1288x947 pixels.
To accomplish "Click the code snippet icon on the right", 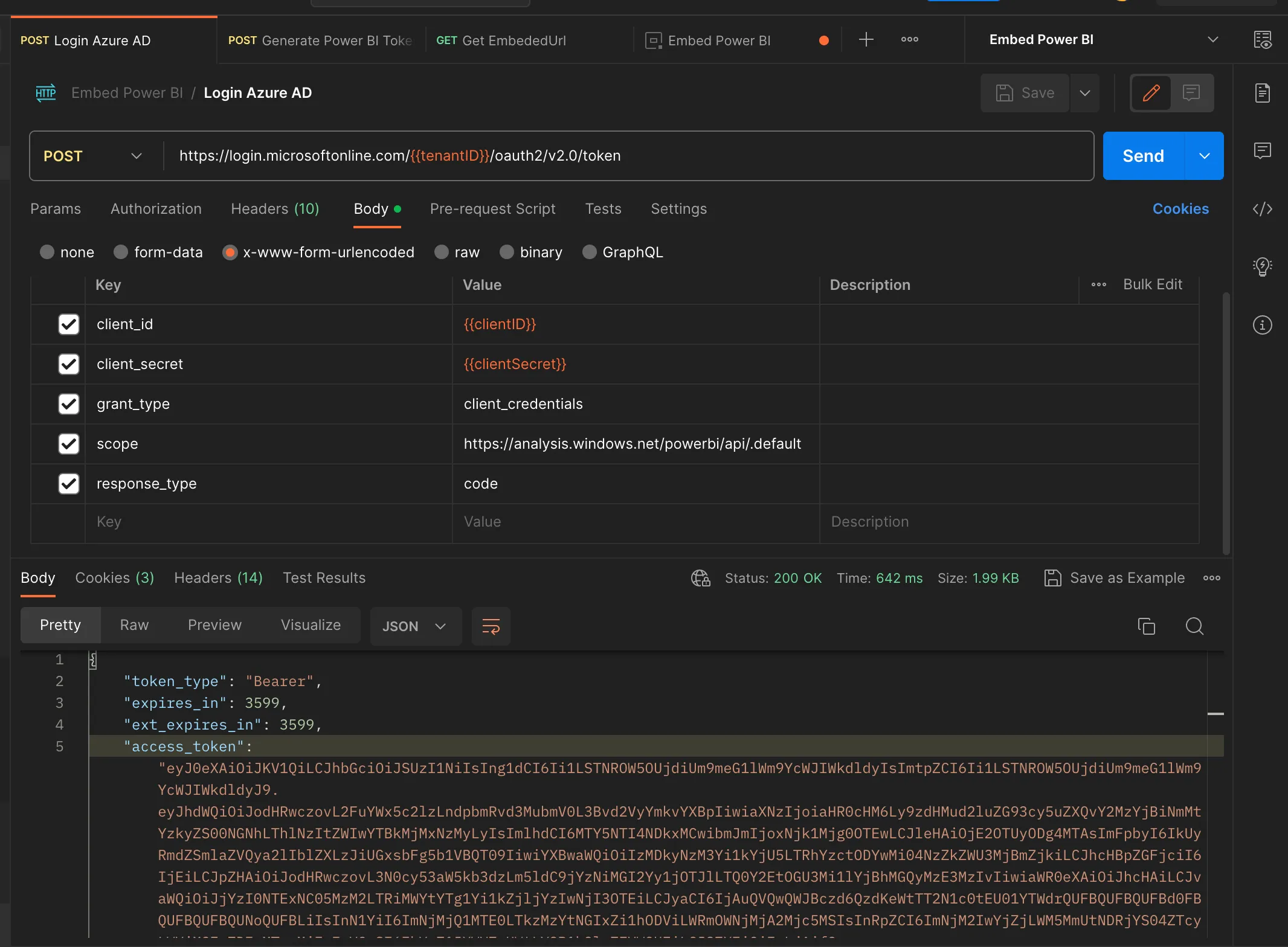I will (1264, 208).
